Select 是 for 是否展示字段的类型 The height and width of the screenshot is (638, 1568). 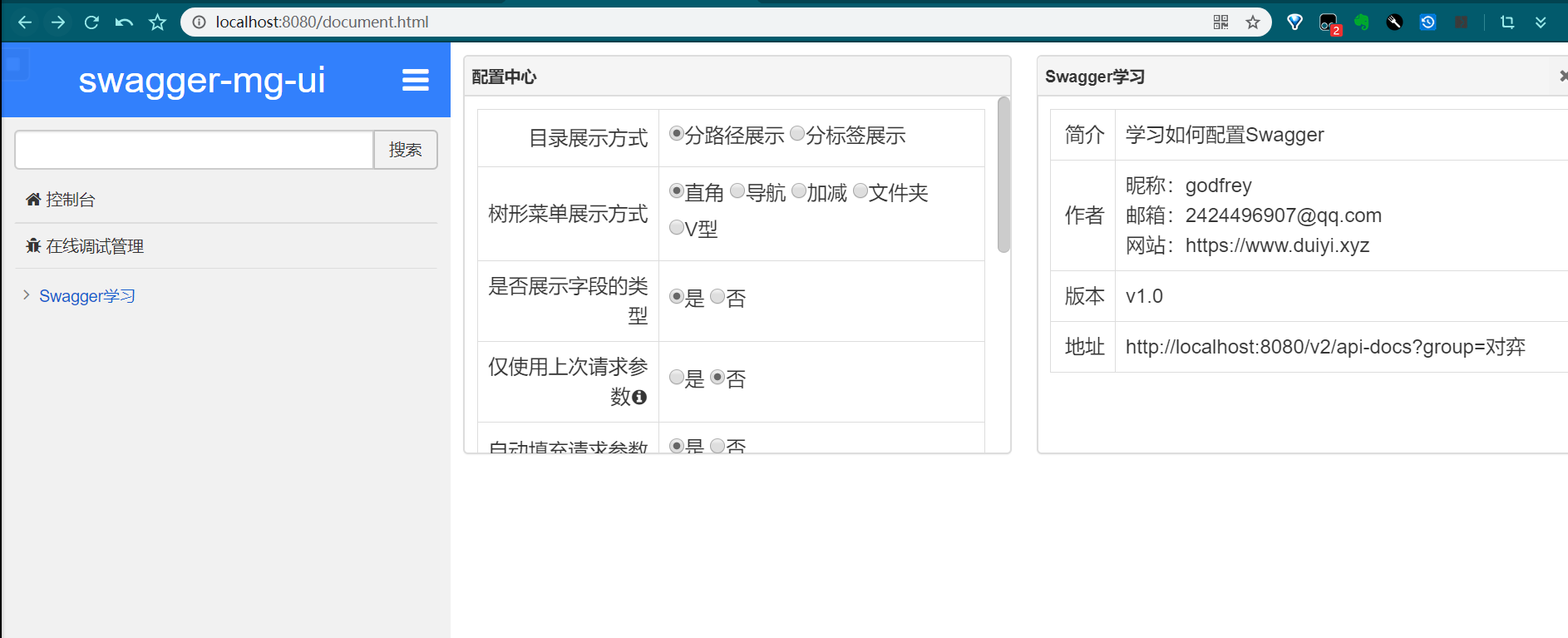pyautogui.click(x=677, y=297)
